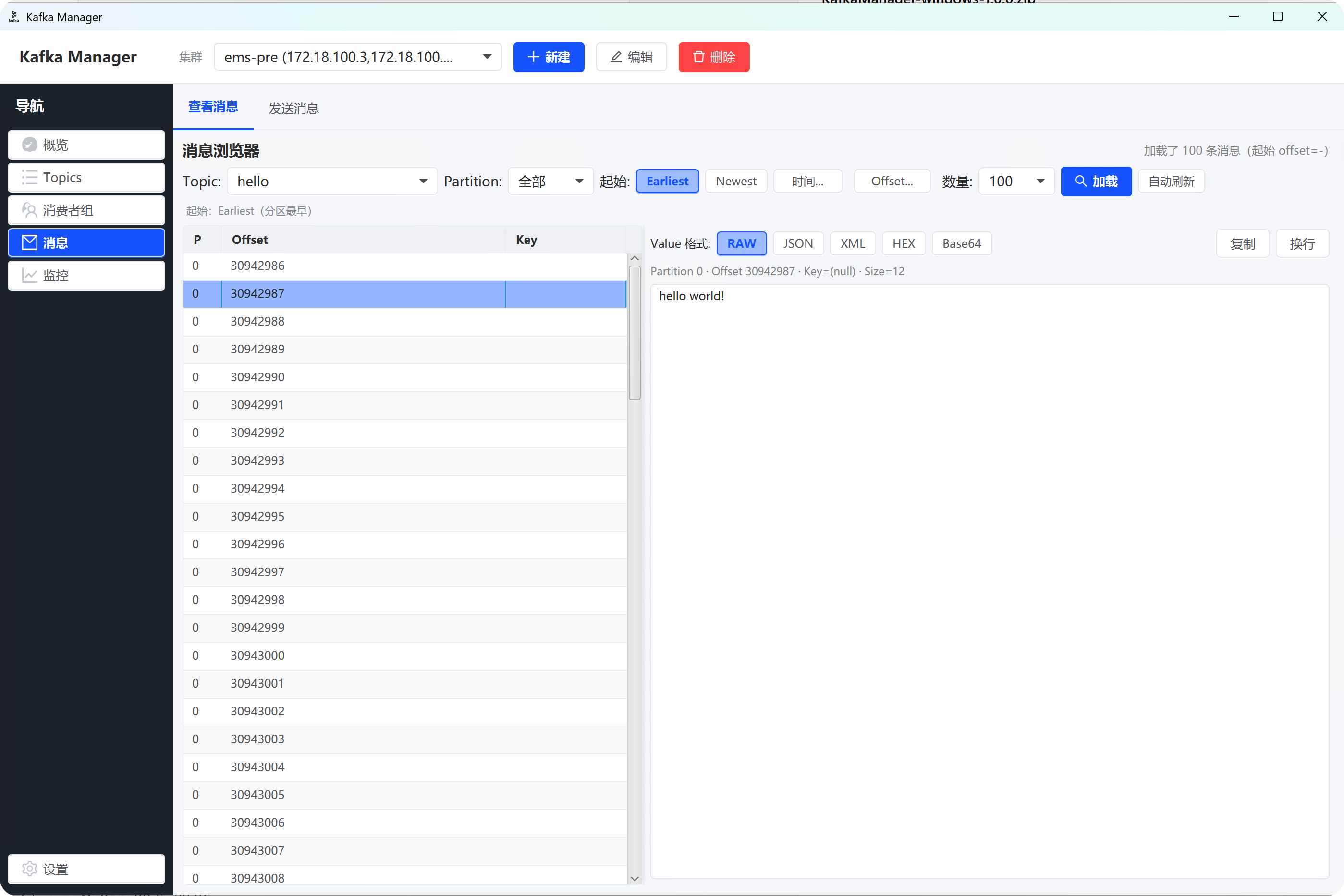The width and height of the screenshot is (1344, 896).
Task: Select message row offset 30943005
Action: [x=405, y=795]
